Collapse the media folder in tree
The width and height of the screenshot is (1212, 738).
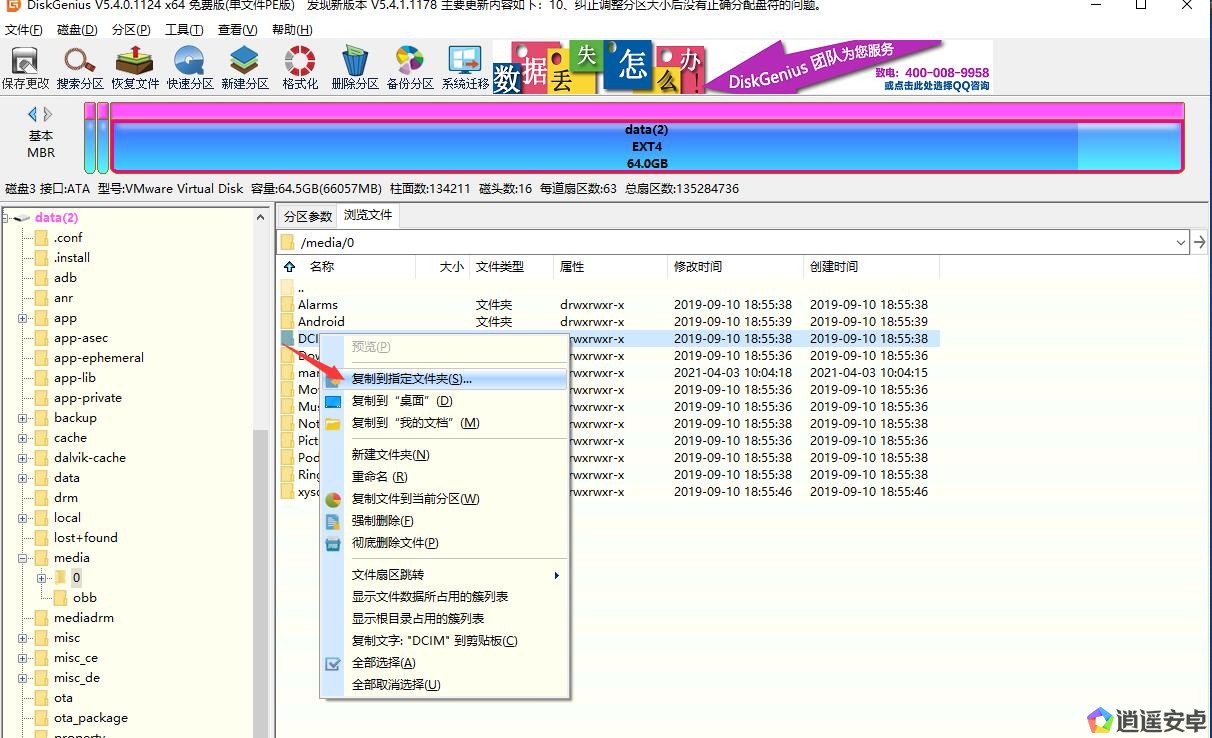[x=22, y=558]
